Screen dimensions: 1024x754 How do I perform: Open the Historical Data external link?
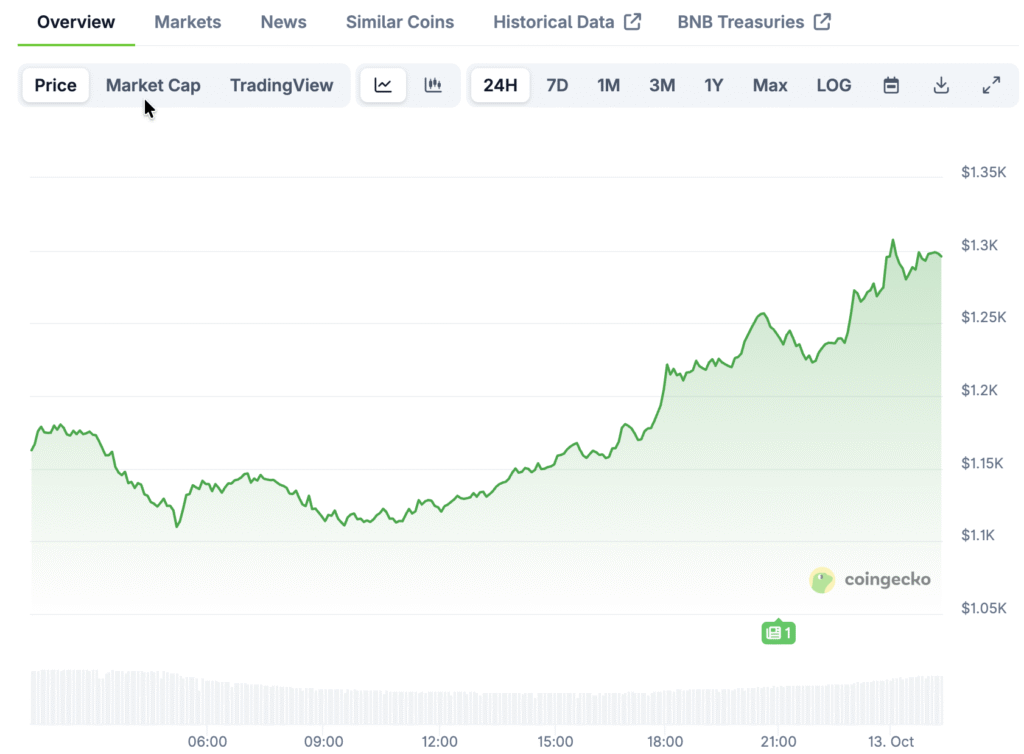[567, 22]
